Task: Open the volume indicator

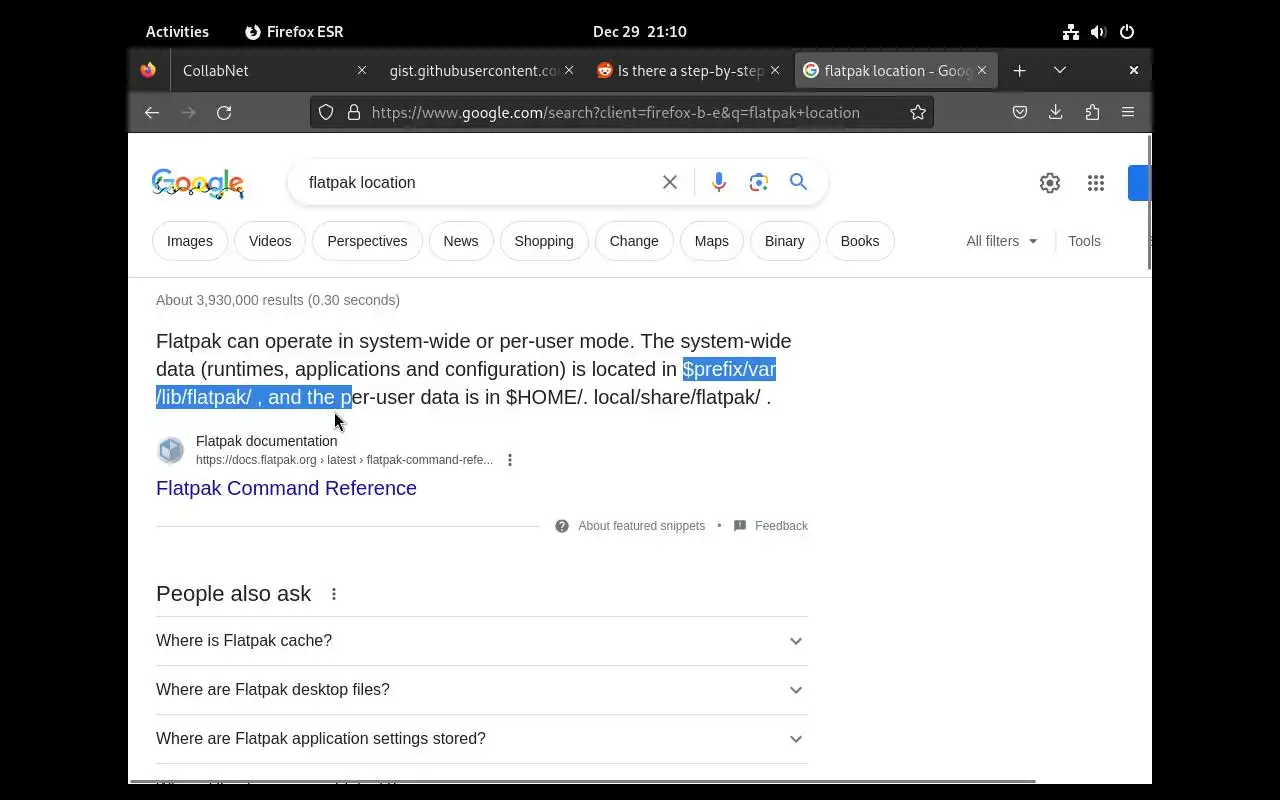Action: [1099, 32]
